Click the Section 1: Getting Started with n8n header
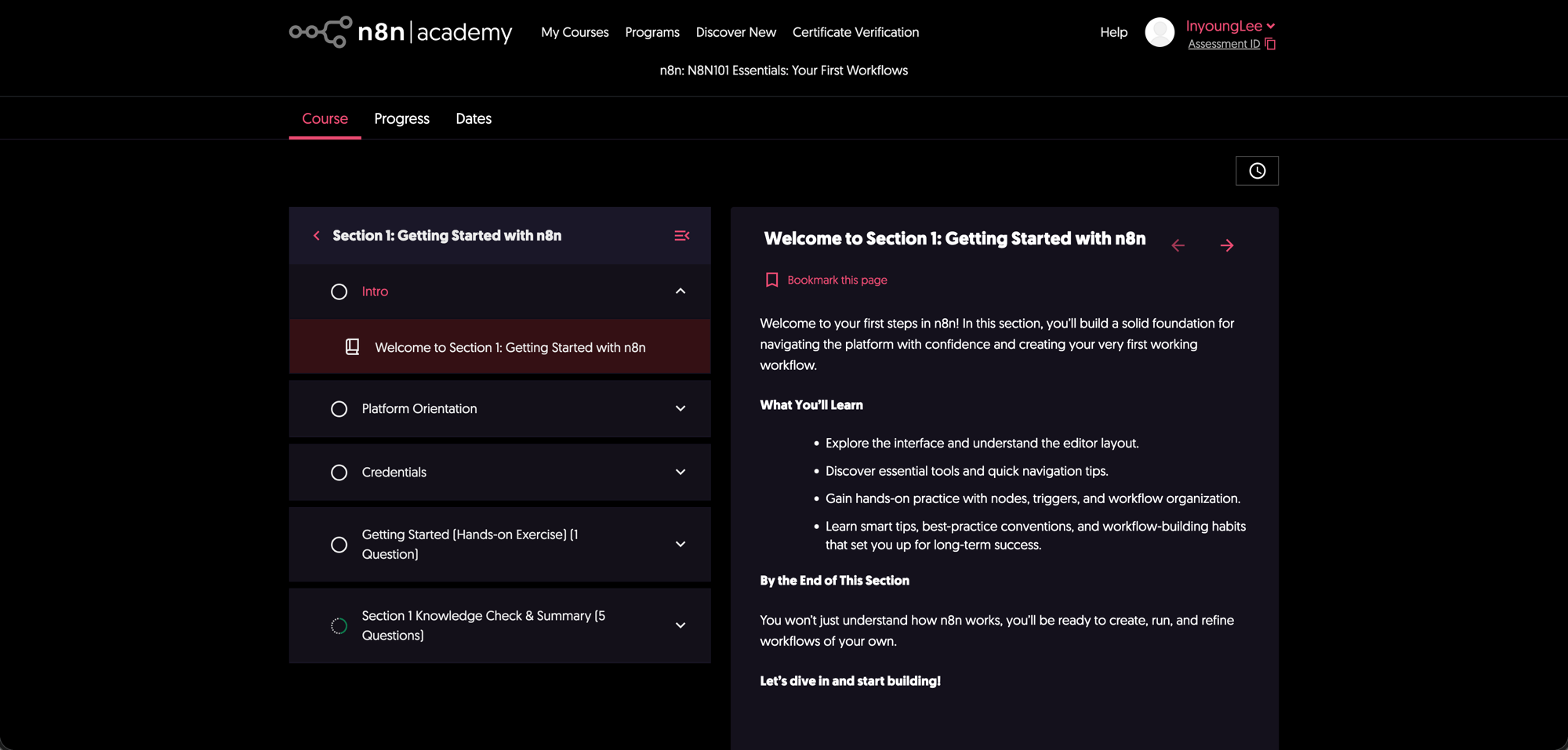 (x=447, y=236)
